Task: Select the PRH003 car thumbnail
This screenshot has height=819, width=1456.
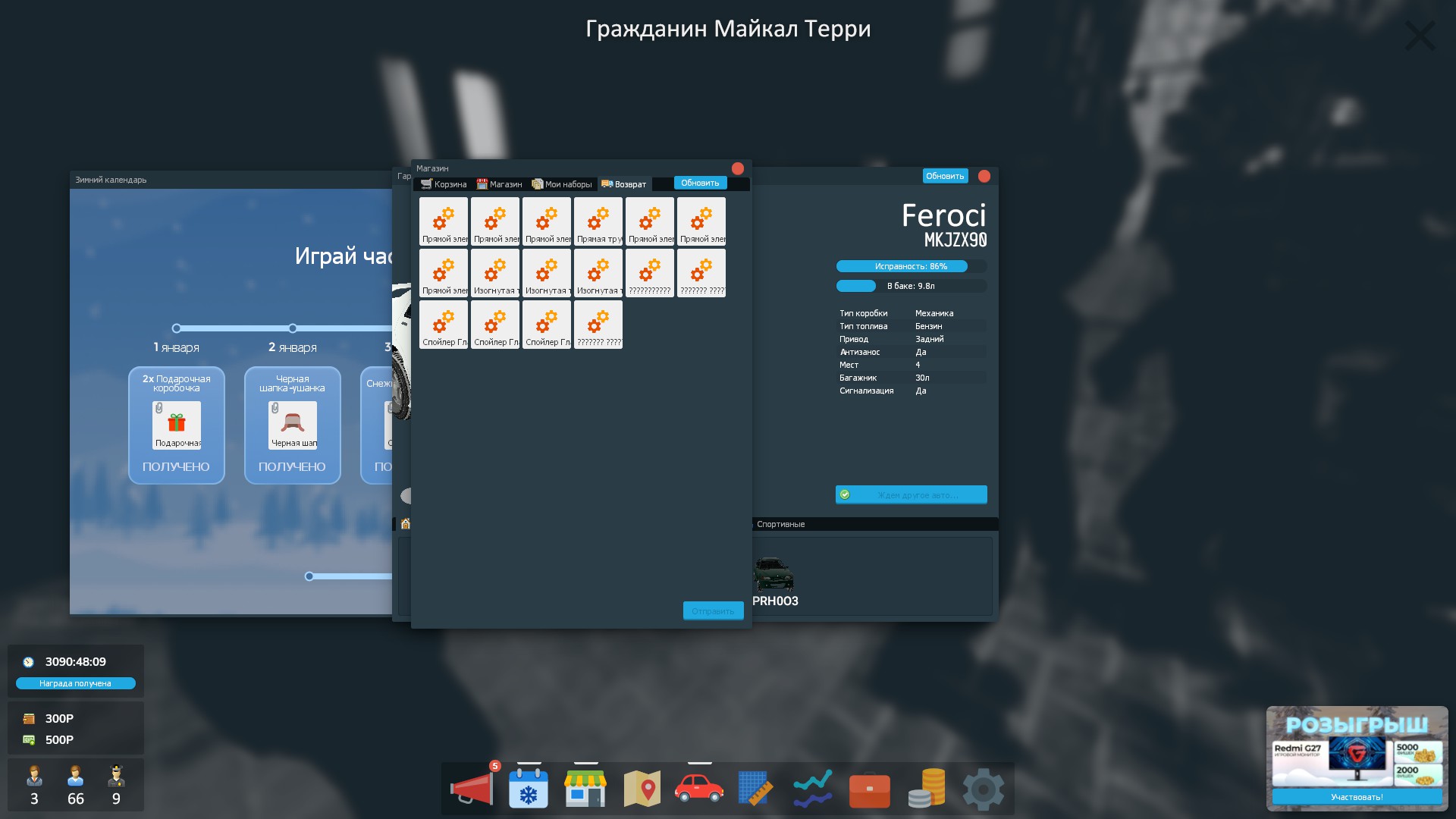Action: pyautogui.click(x=773, y=575)
